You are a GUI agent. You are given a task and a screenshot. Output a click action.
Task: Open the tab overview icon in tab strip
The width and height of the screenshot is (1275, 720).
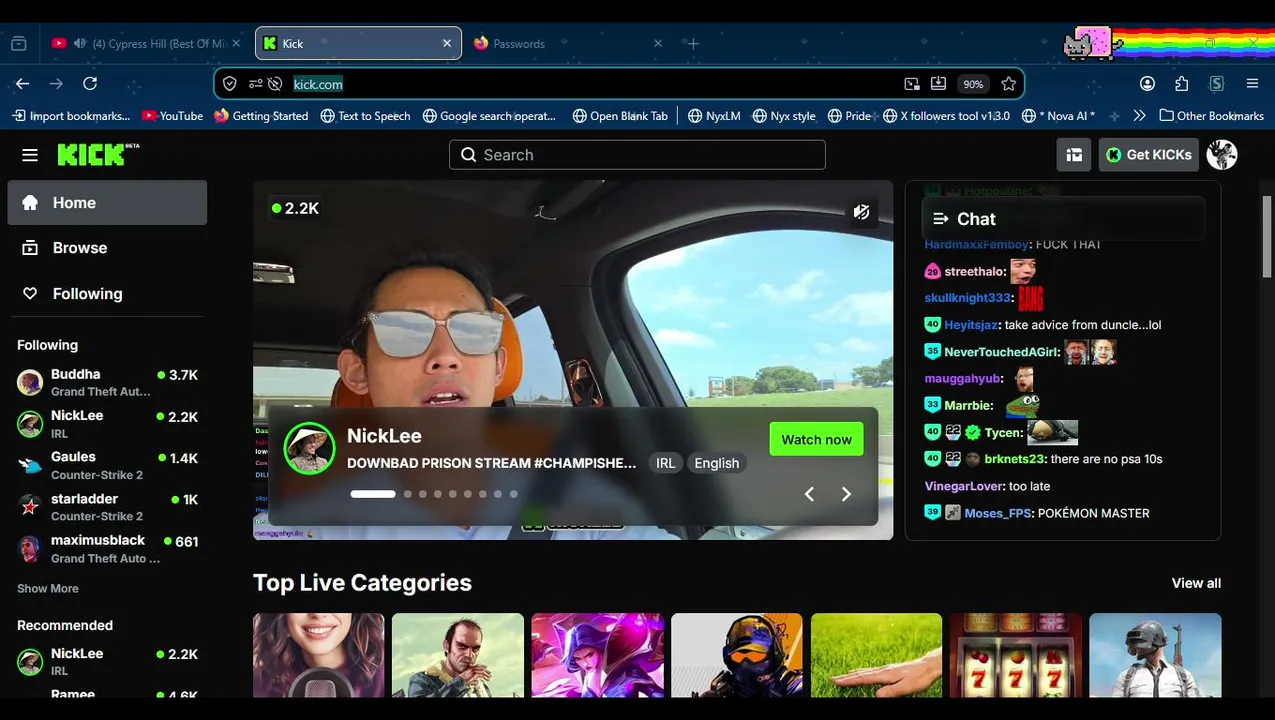point(18,44)
